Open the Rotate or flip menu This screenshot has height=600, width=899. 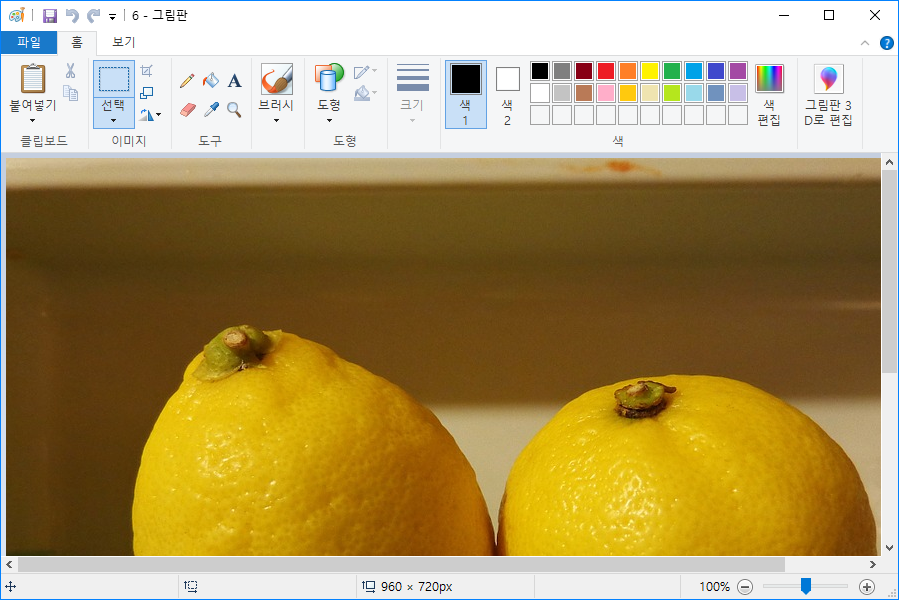[x=150, y=115]
